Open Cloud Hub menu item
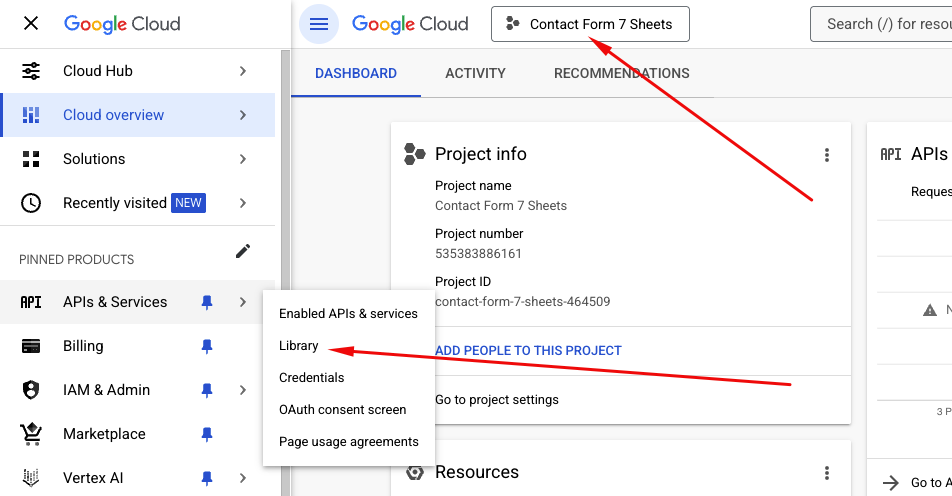The height and width of the screenshot is (496, 952). tap(137, 71)
